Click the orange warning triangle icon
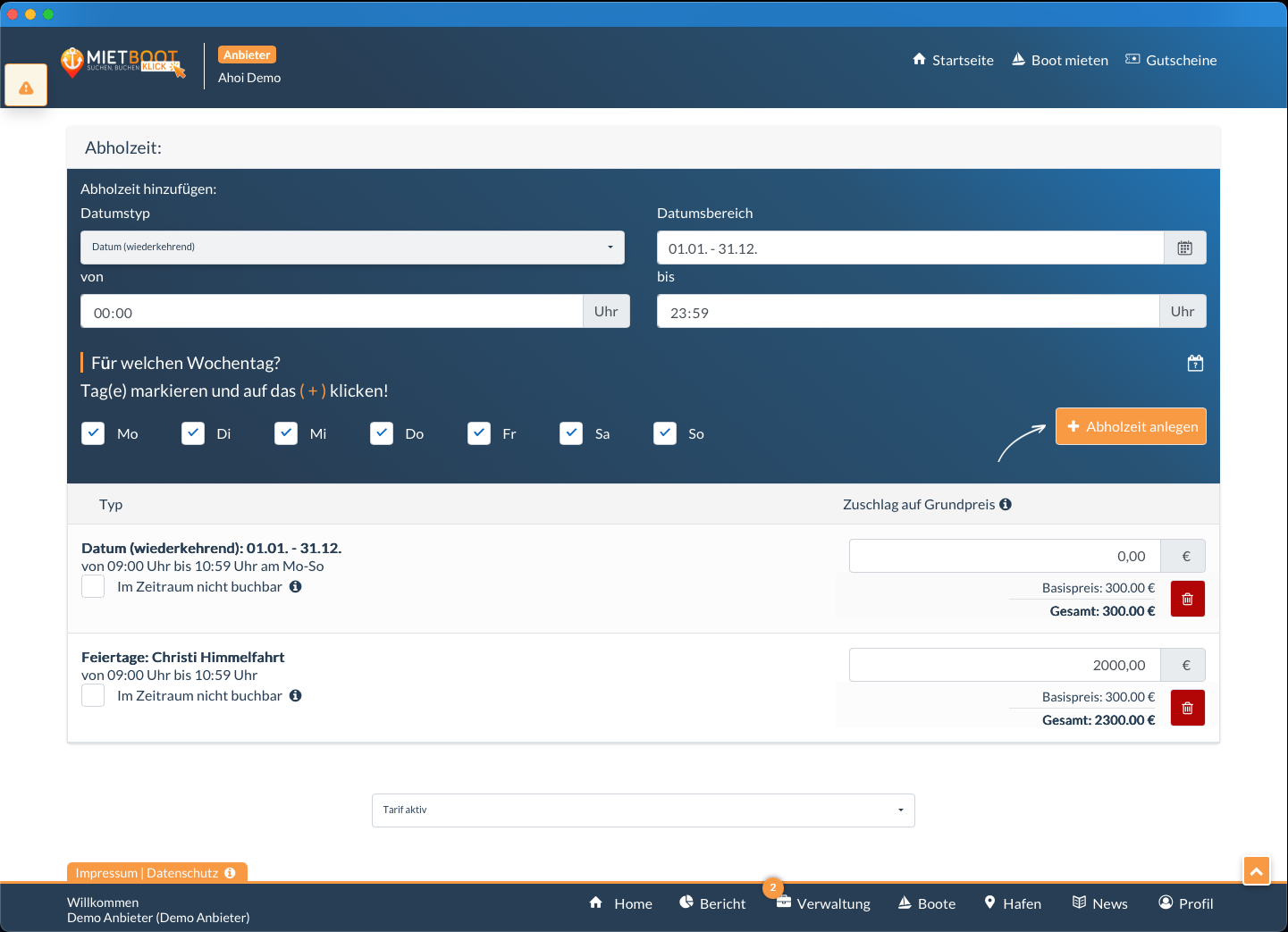Image resolution: width=1288 pixels, height=932 pixels. (26, 87)
